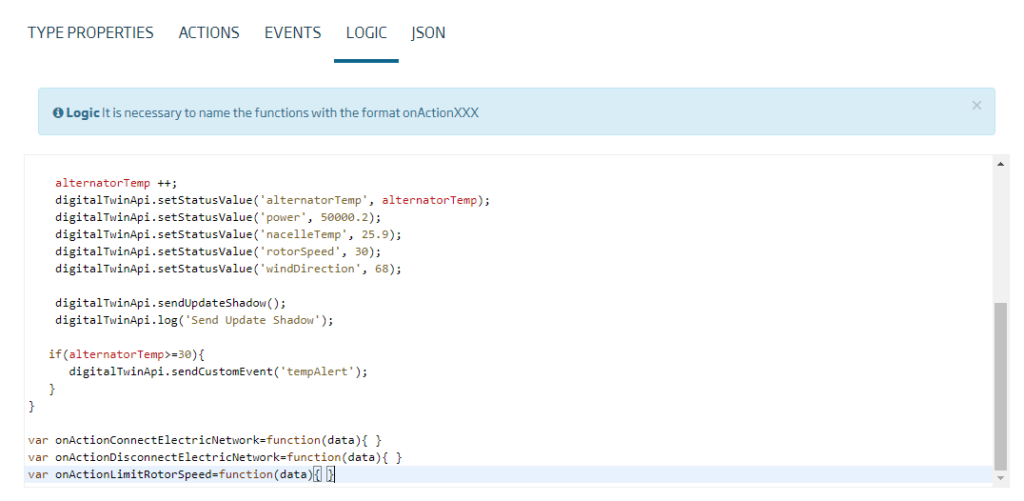
Task: Go to the EVENTS tab
Action: coord(293,33)
